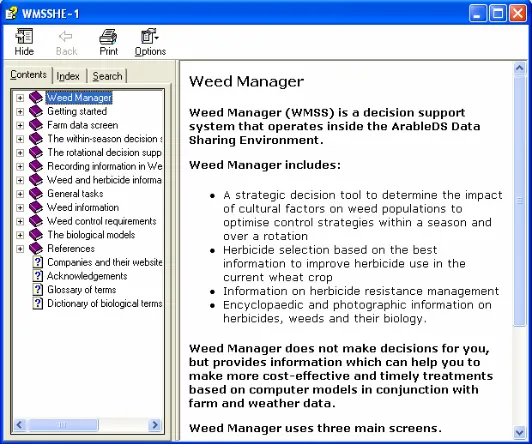Click the book icon beside Getting started
This screenshot has width=532, height=444.
tap(36, 111)
